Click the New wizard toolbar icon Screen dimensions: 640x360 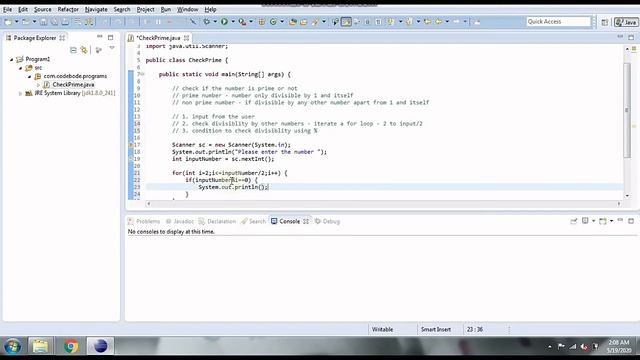point(8,22)
